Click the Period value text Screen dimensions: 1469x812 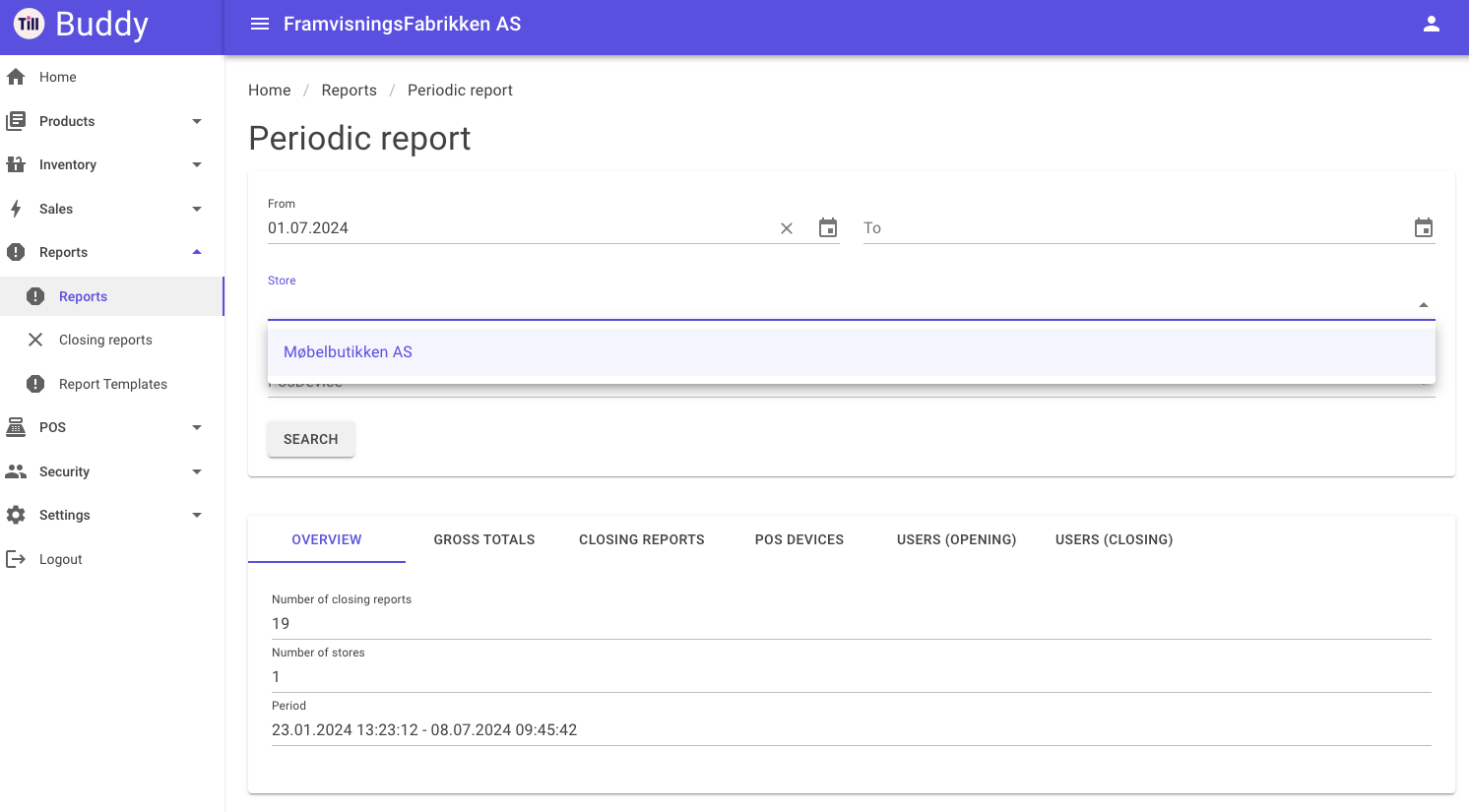pos(424,729)
